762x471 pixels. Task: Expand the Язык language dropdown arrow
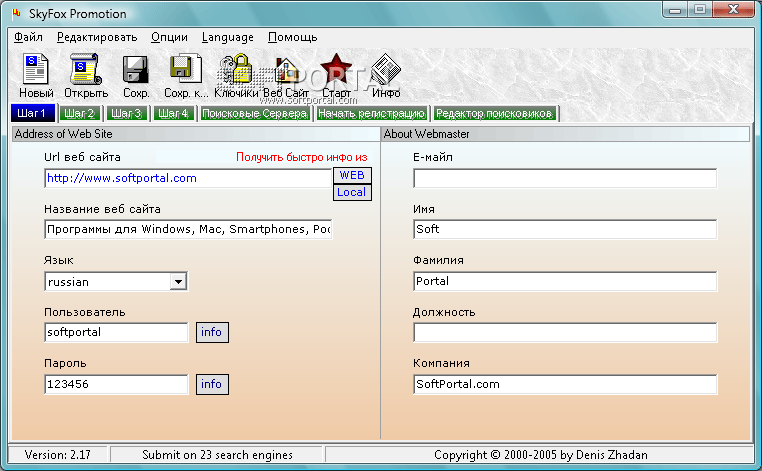coord(178,282)
